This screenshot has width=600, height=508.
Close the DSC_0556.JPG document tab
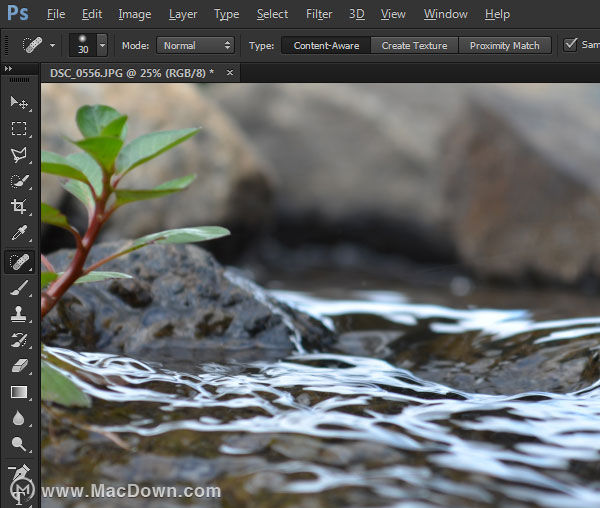click(230, 72)
